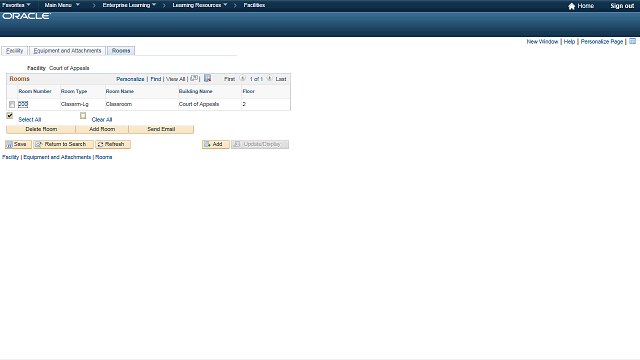Click the Oracle logo
This screenshot has width=640, height=360.
(x=27, y=16)
